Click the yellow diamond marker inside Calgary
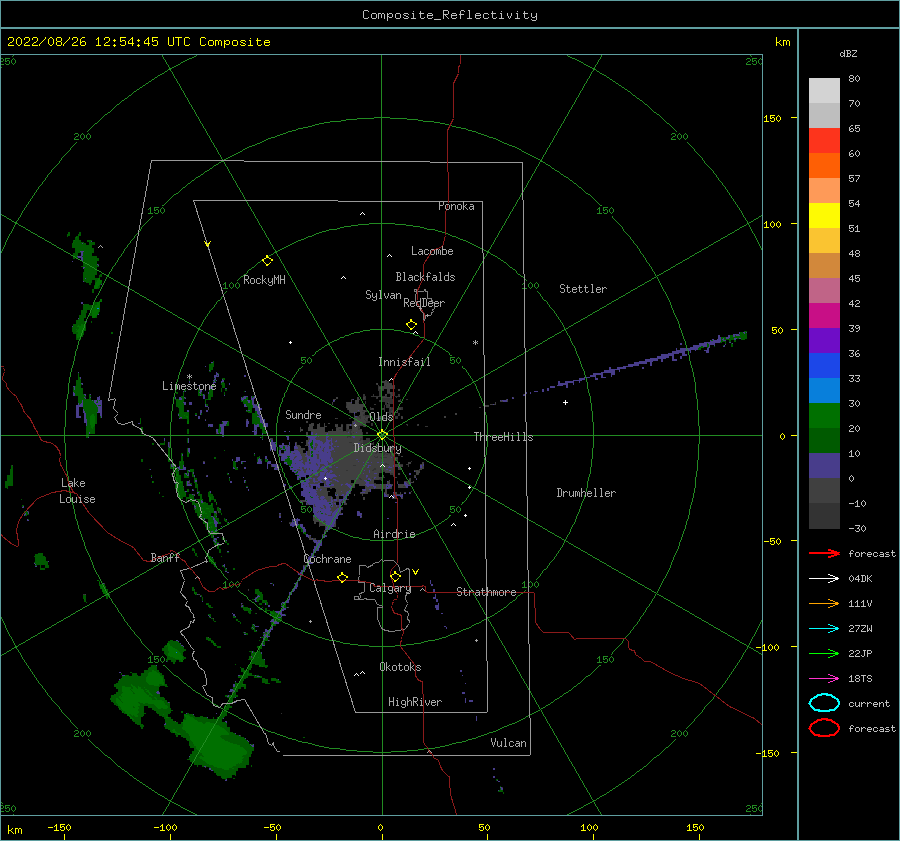This screenshot has width=900, height=841. pyautogui.click(x=395, y=576)
